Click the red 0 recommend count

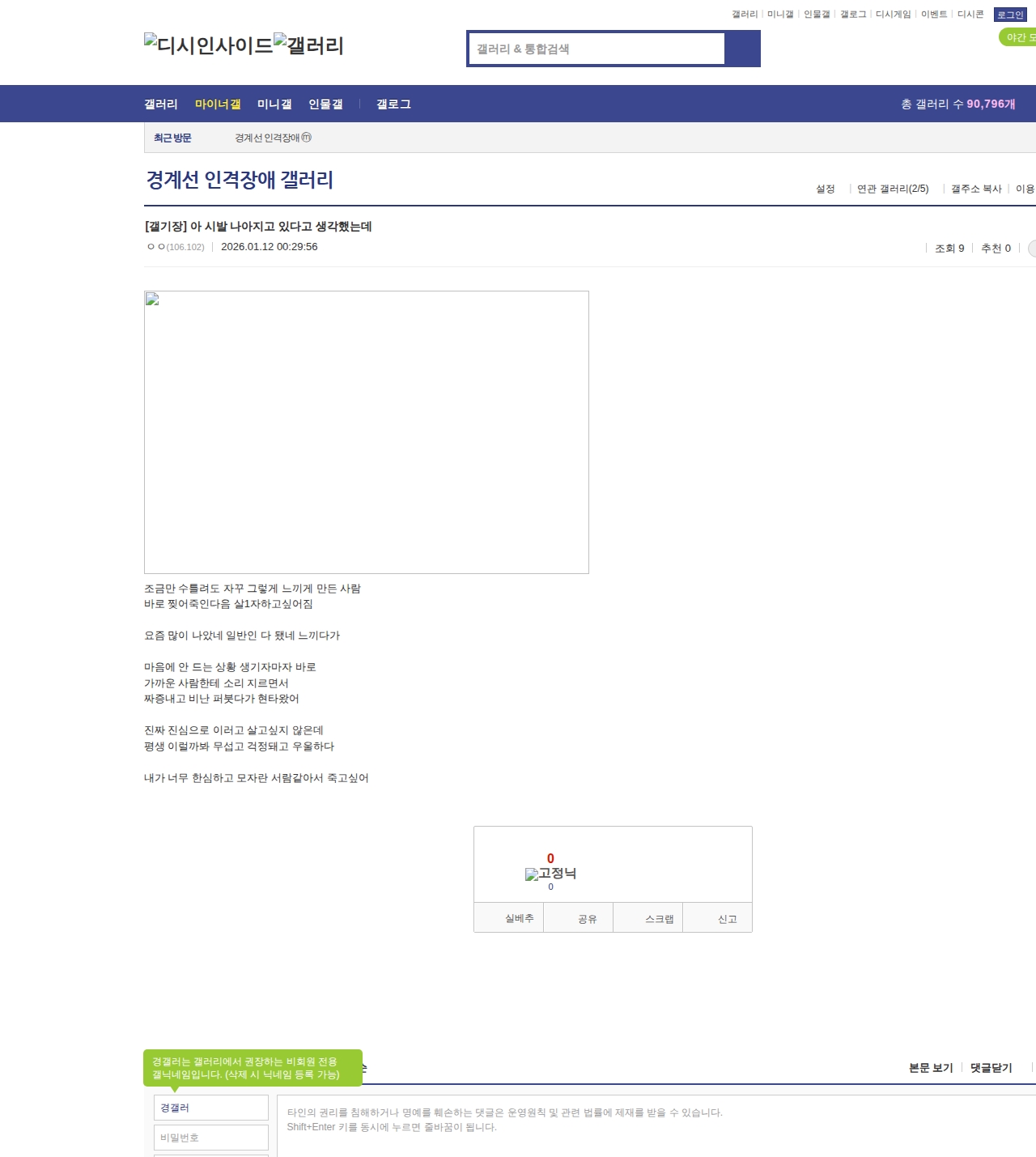(550, 858)
